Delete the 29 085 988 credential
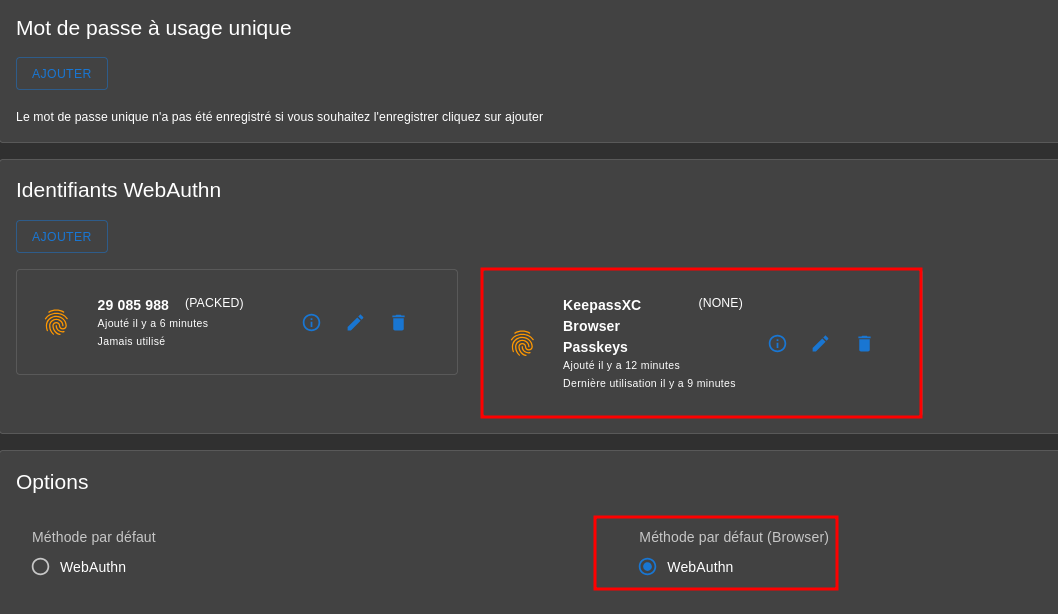 pos(398,322)
